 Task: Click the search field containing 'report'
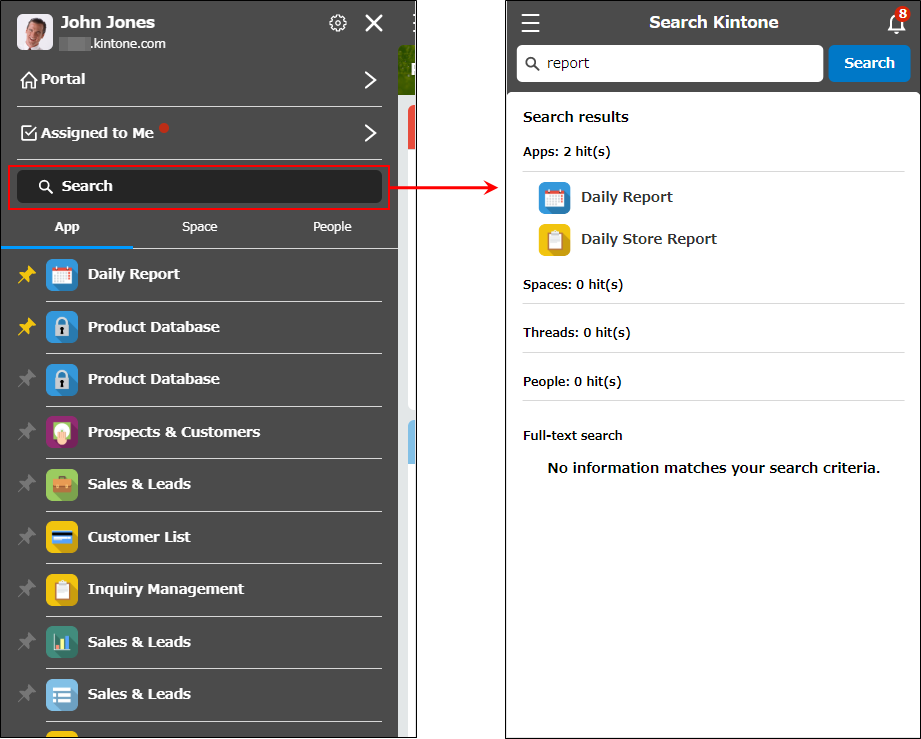pyautogui.click(x=668, y=63)
